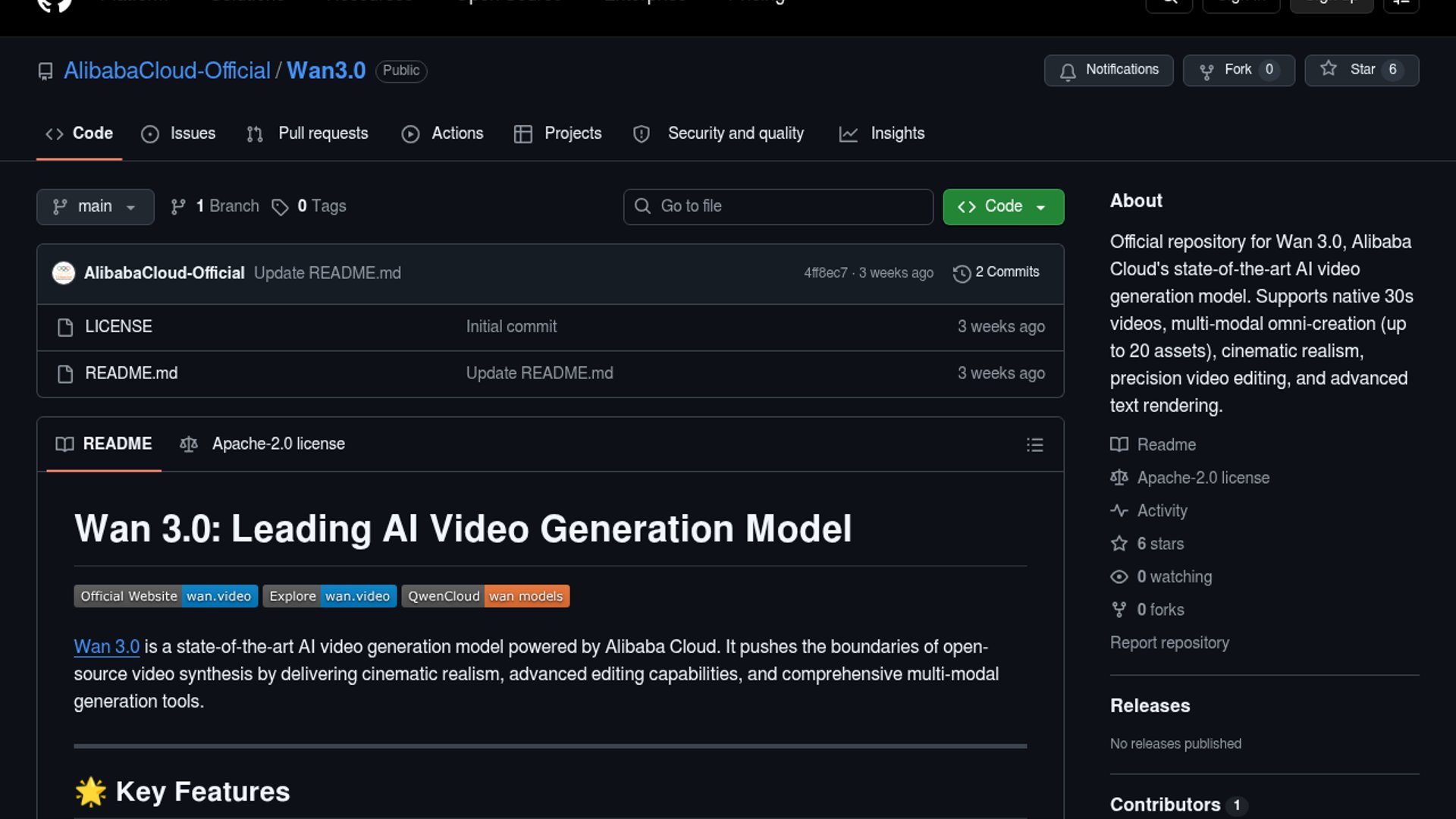Click the QwenCloud wan models badge

coord(485,596)
